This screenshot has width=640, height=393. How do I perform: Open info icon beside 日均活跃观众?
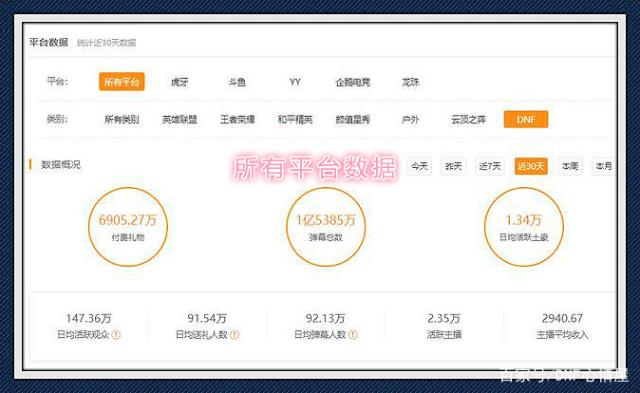coord(116,335)
